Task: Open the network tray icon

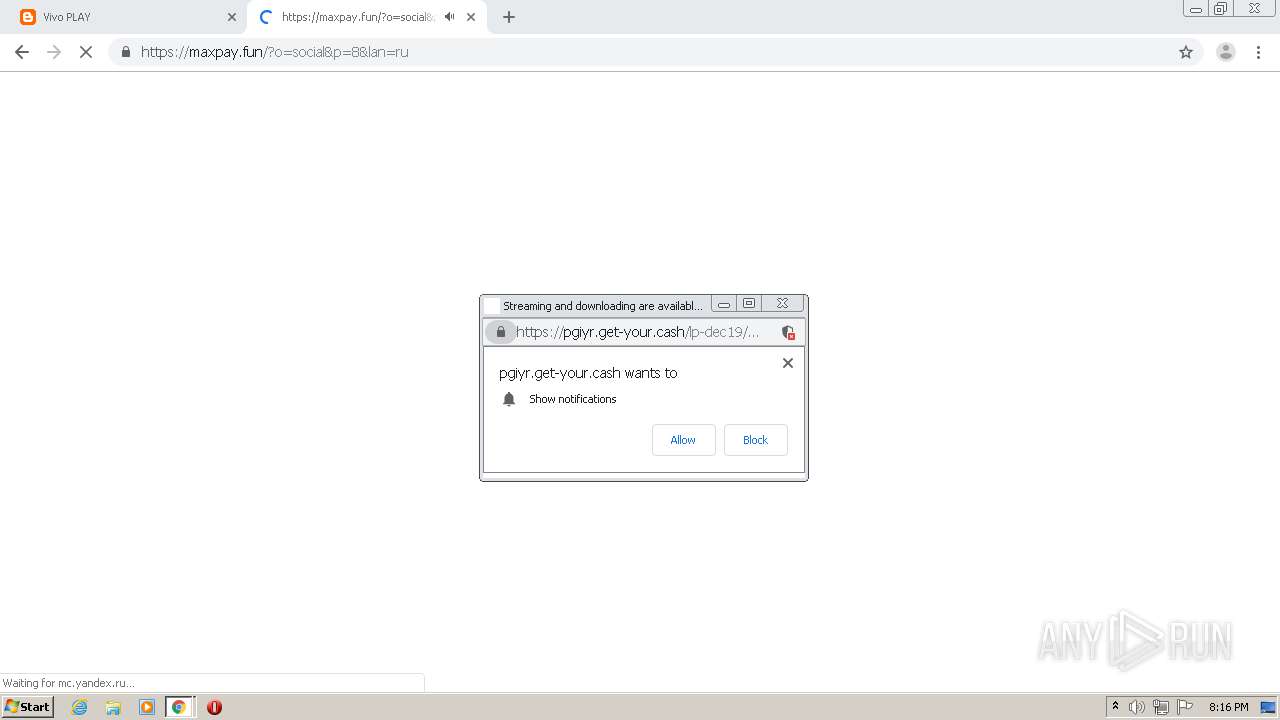Action: coord(1161,707)
